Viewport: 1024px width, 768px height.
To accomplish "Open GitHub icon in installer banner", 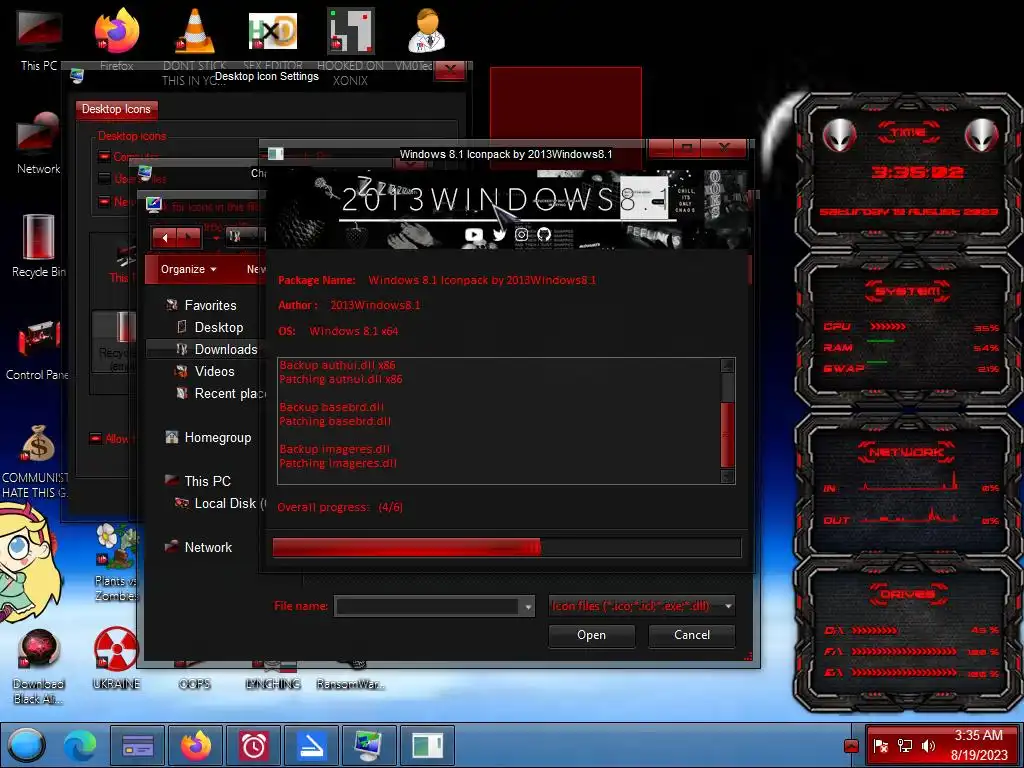I will click(x=544, y=234).
